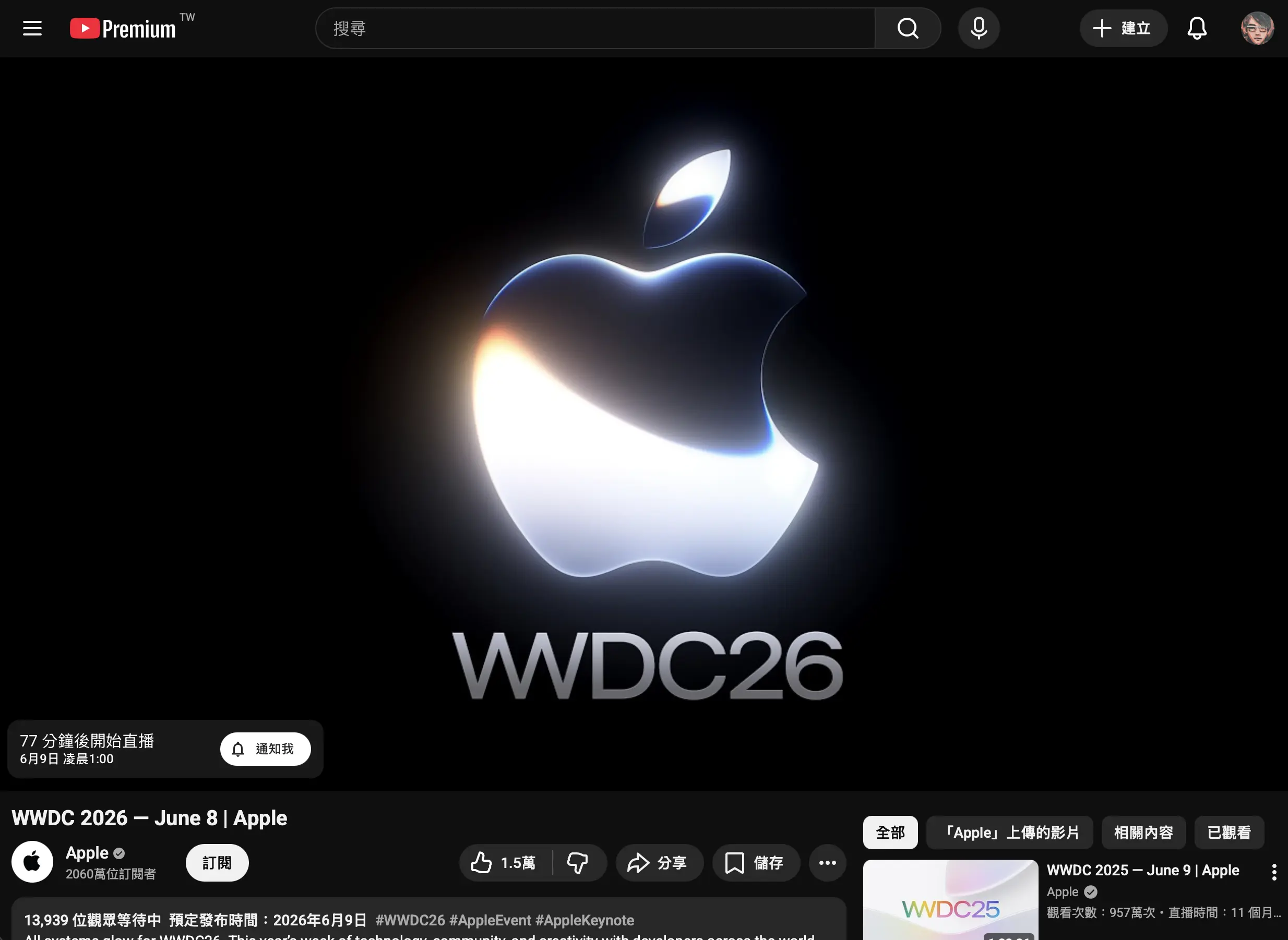
Task: Click the video title WWDC 2026 — June 8
Action: click(149, 817)
